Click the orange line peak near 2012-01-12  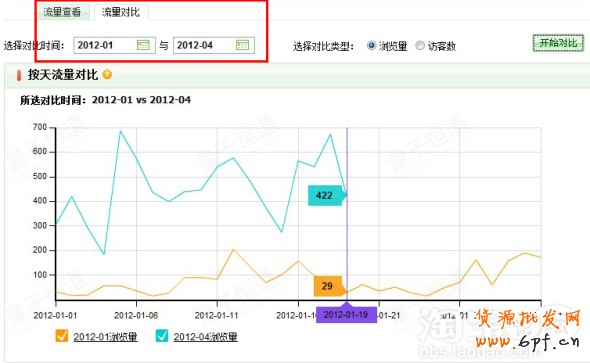(233, 249)
